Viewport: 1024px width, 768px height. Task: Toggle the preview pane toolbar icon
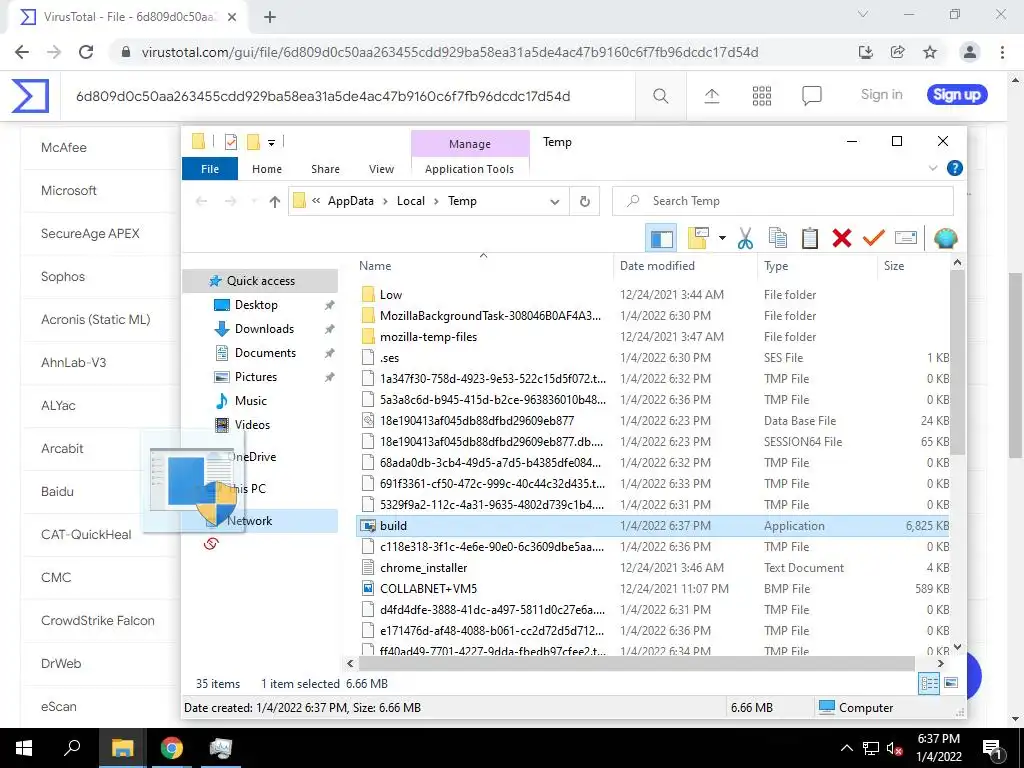pyautogui.click(x=661, y=238)
